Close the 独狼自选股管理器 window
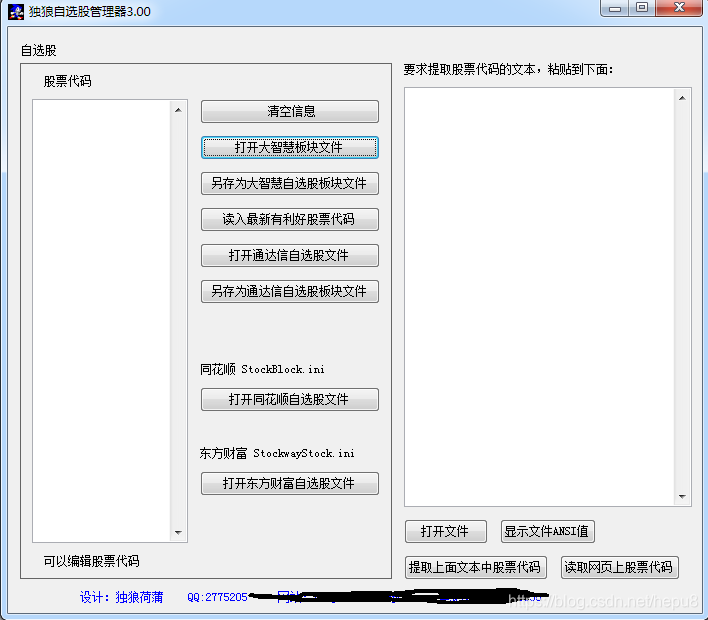708x620 pixels. pyautogui.click(x=679, y=9)
